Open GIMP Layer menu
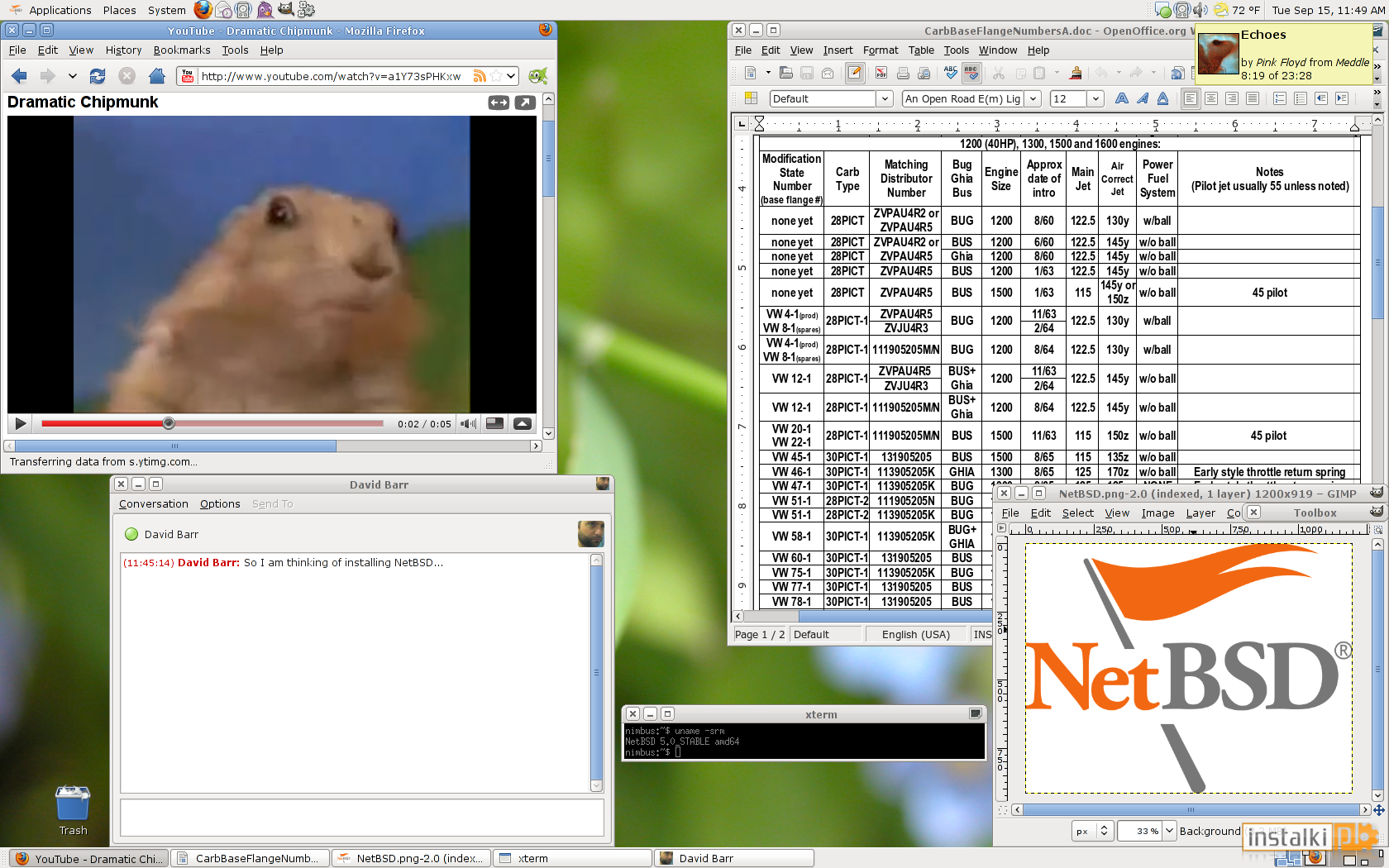The width and height of the screenshot is (1389, 868). (x=1200, y=513)
